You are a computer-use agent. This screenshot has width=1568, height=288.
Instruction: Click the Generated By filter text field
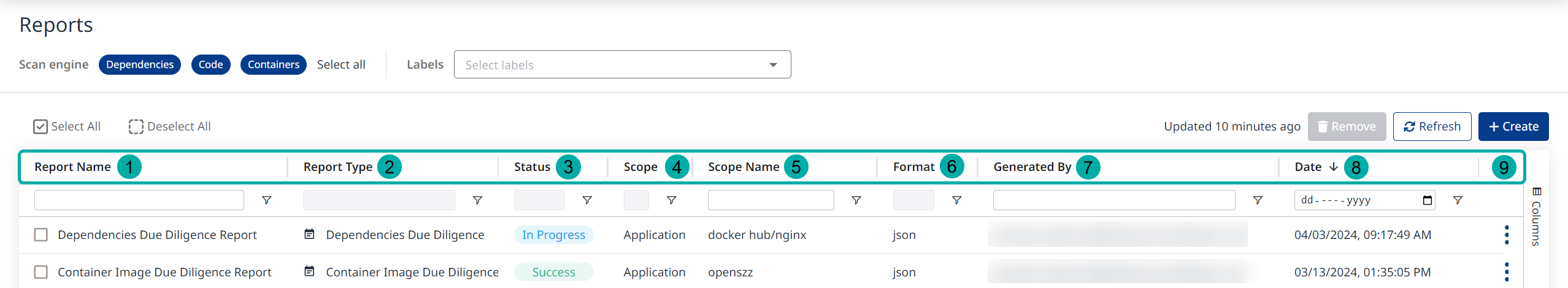pyautogui.click(x=1113, y=200)
